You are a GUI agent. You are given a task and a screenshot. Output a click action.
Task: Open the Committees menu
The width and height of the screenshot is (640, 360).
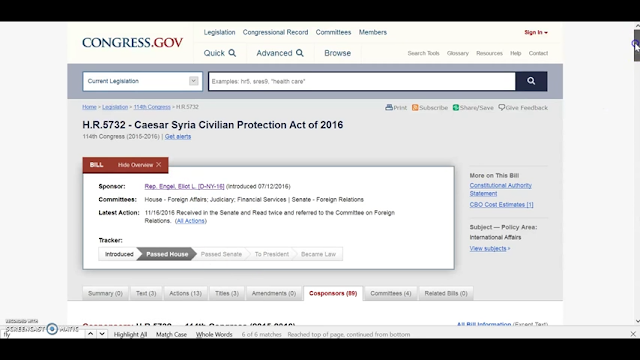(333, 32)
